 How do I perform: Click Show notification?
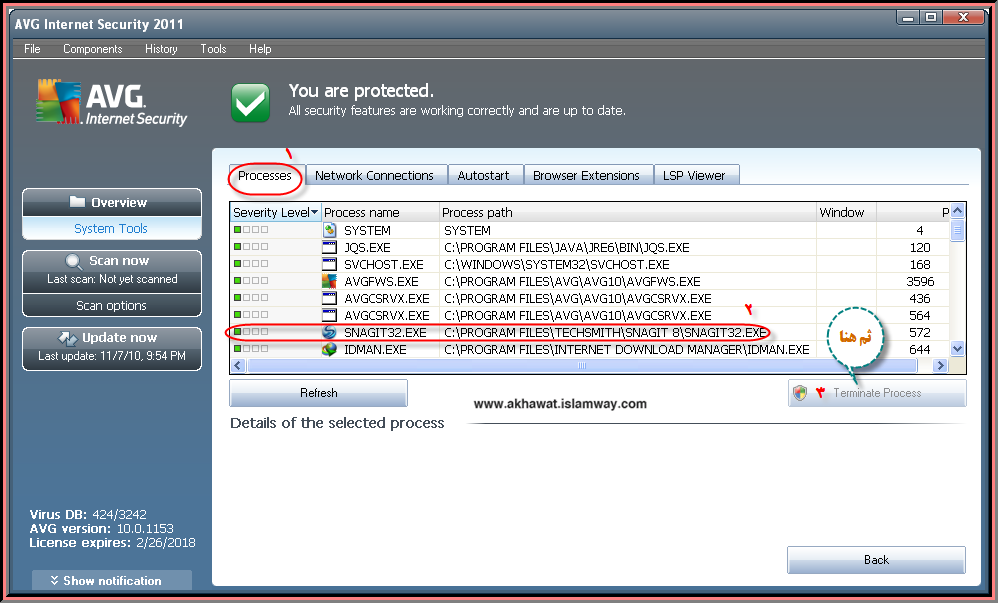[x=112, y=580]
